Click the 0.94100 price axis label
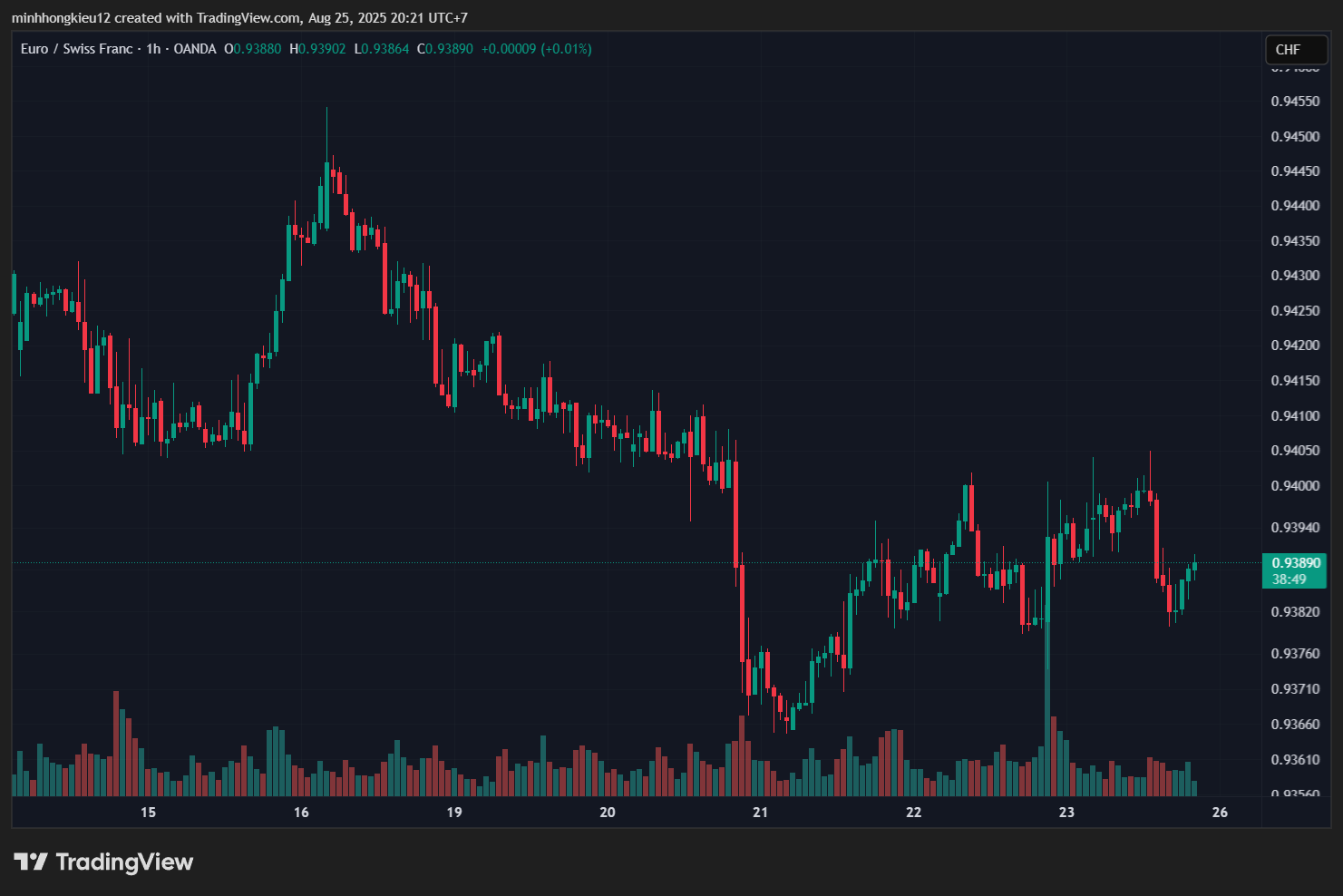The image size is (1343, 896). (x=1295, y=416)
